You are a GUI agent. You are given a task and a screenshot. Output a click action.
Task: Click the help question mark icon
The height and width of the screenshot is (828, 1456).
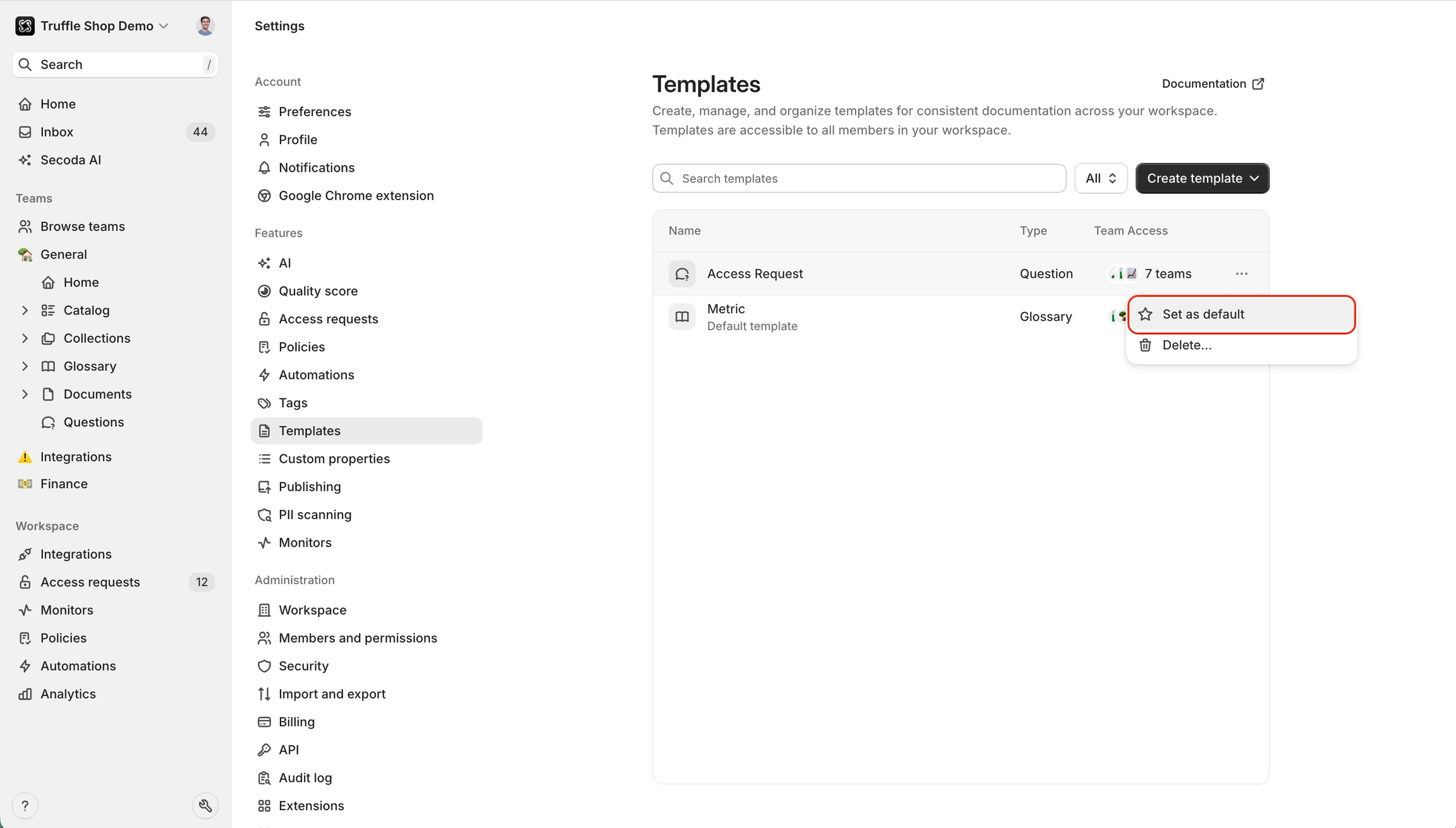coord(25,805)
